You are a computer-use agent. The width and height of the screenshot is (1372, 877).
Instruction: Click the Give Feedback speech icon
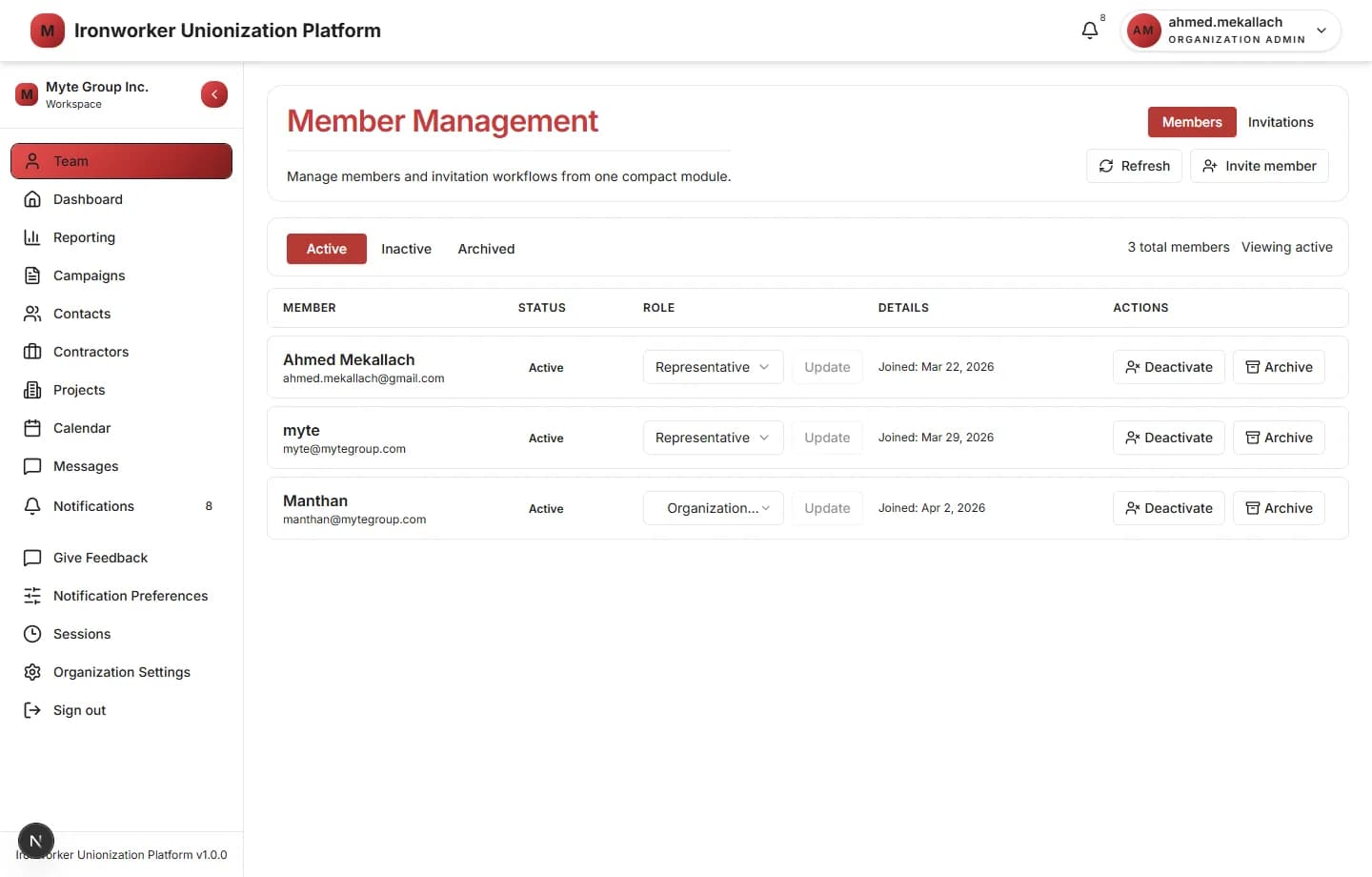point(32,558)
